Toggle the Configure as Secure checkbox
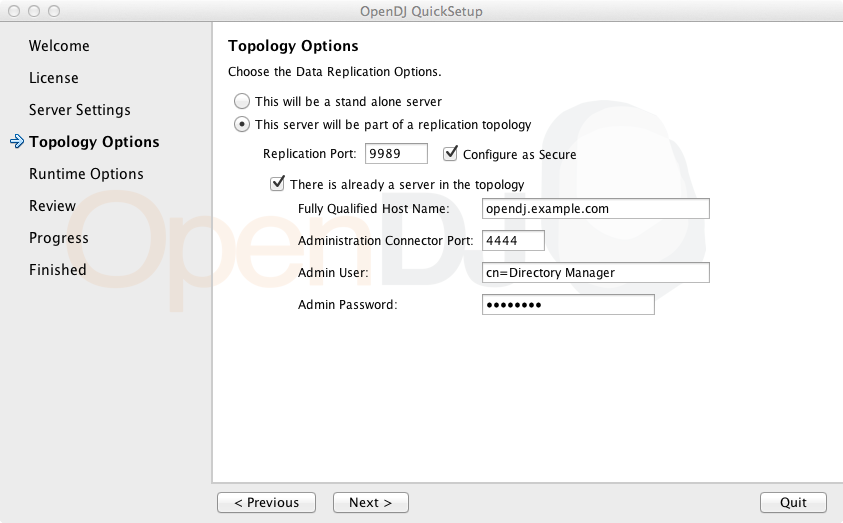 (x=450, y=154)
